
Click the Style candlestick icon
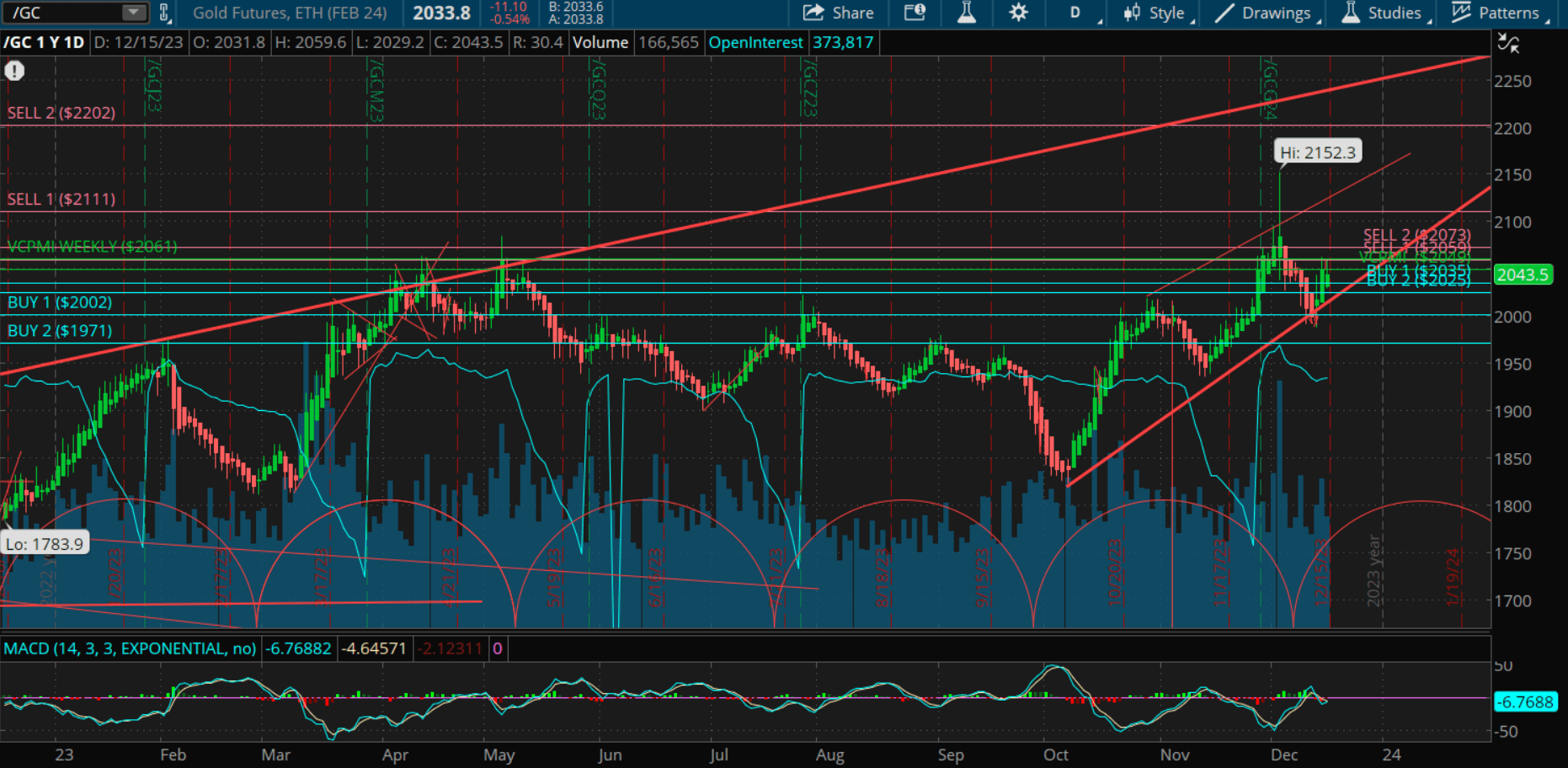coord(1133,13)
